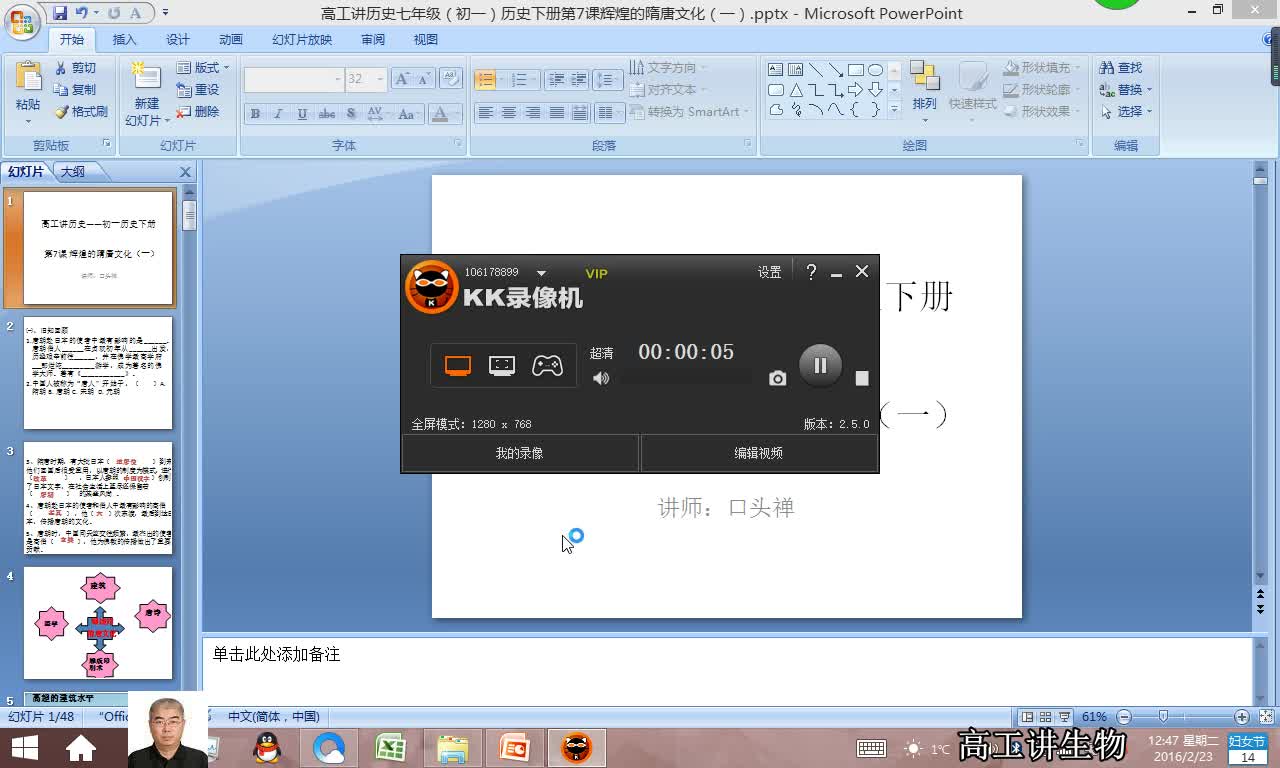Screen dimensions: 1280x768
Task: Click 转换为 SmartArt button
Action: click(691, 111)
